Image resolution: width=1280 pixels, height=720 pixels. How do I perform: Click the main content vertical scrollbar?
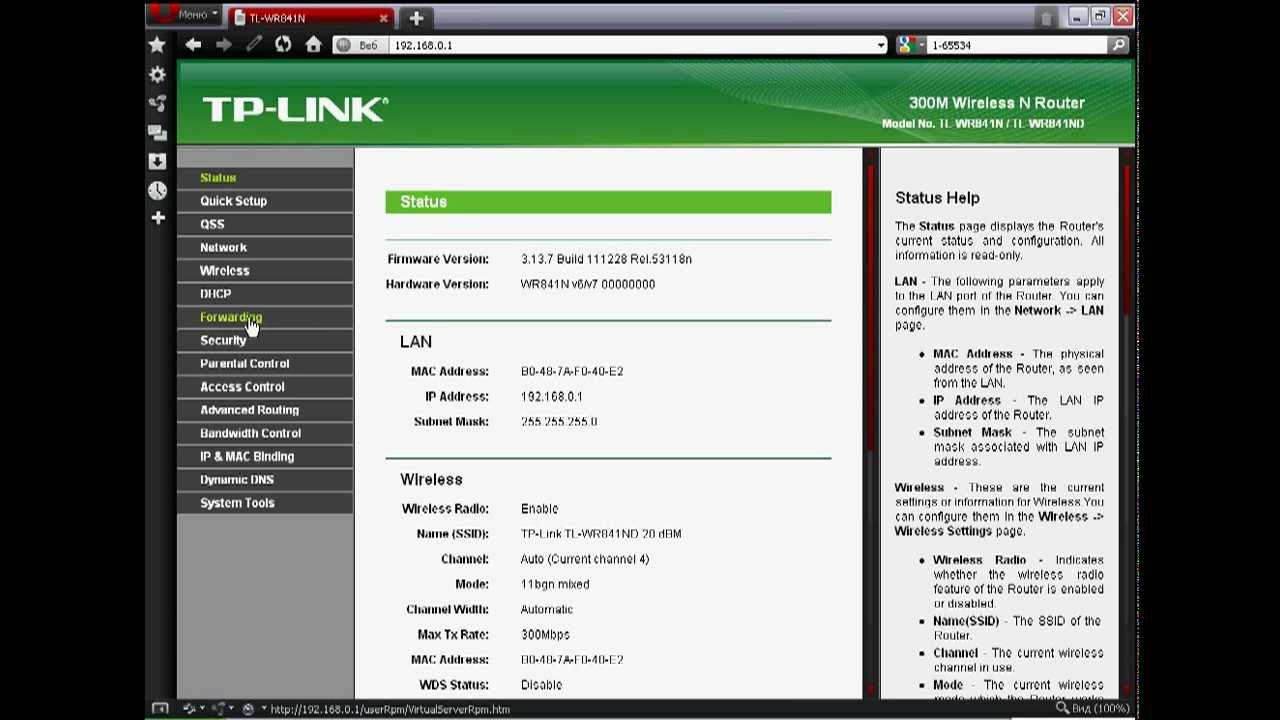[x=871, y=424]
